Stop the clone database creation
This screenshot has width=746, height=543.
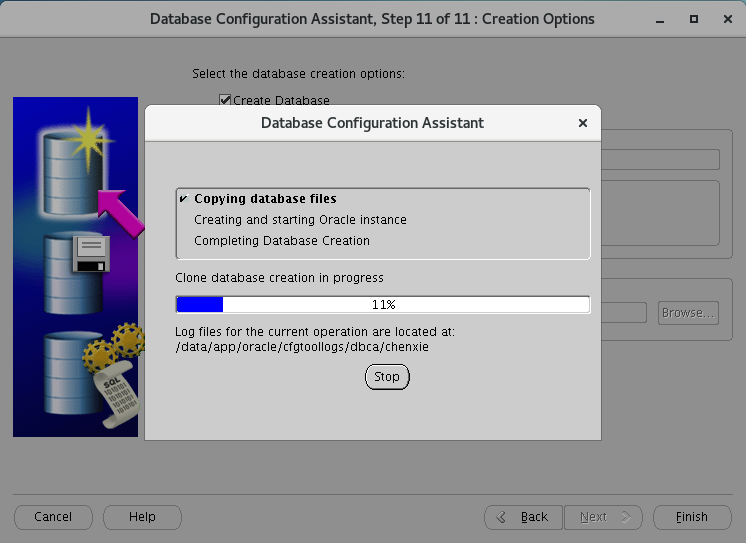[x=387, y=377]
